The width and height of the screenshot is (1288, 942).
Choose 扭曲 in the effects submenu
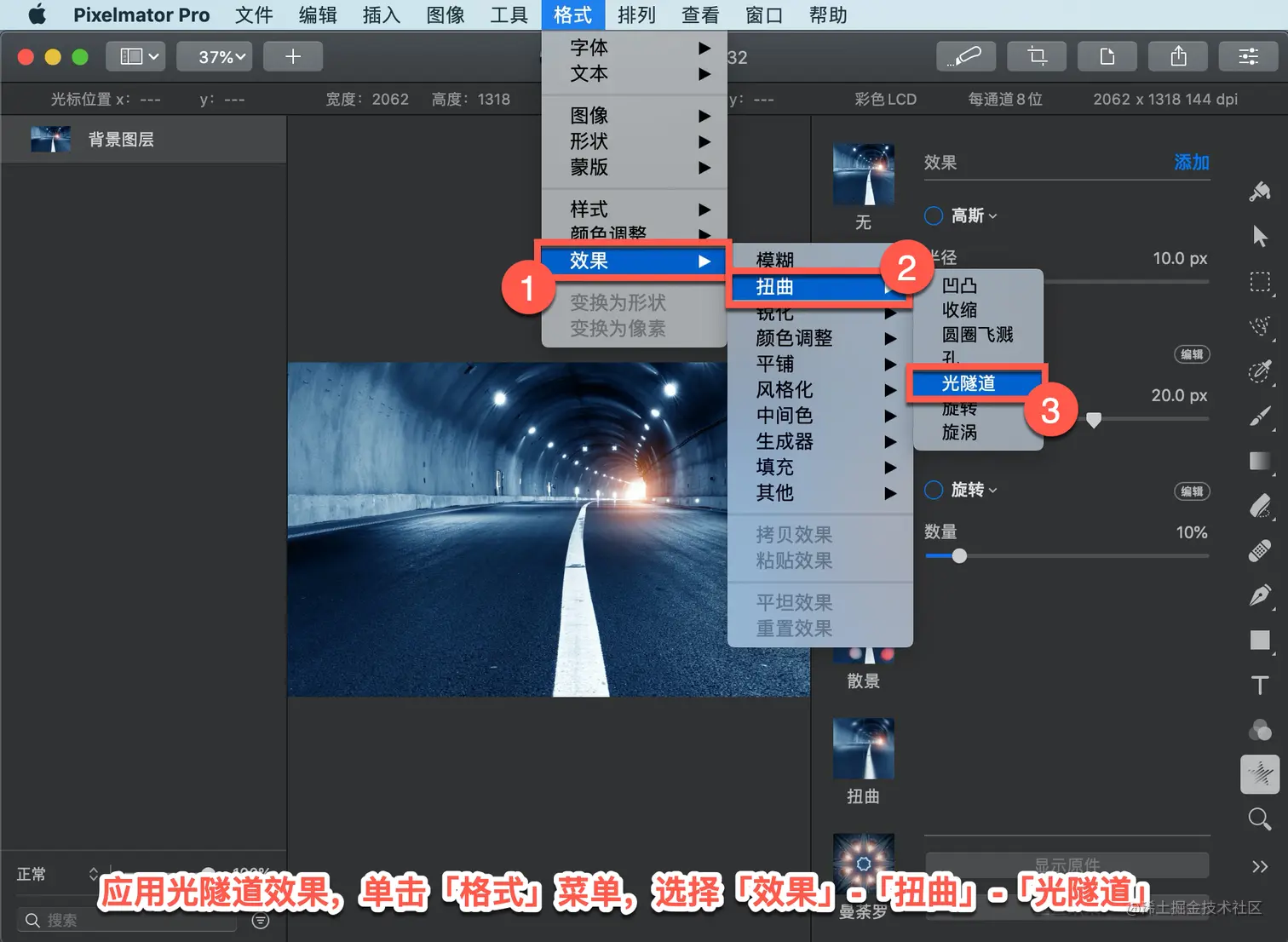pos(820,287)
